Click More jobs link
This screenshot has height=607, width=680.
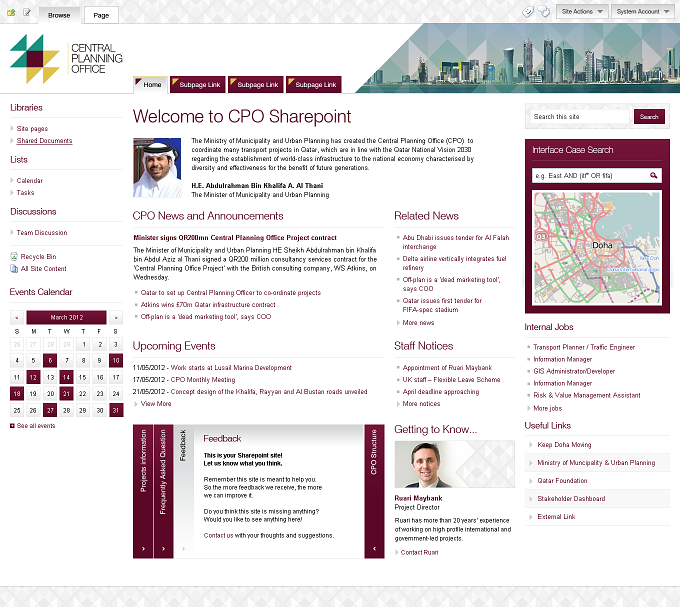(547, 408)
